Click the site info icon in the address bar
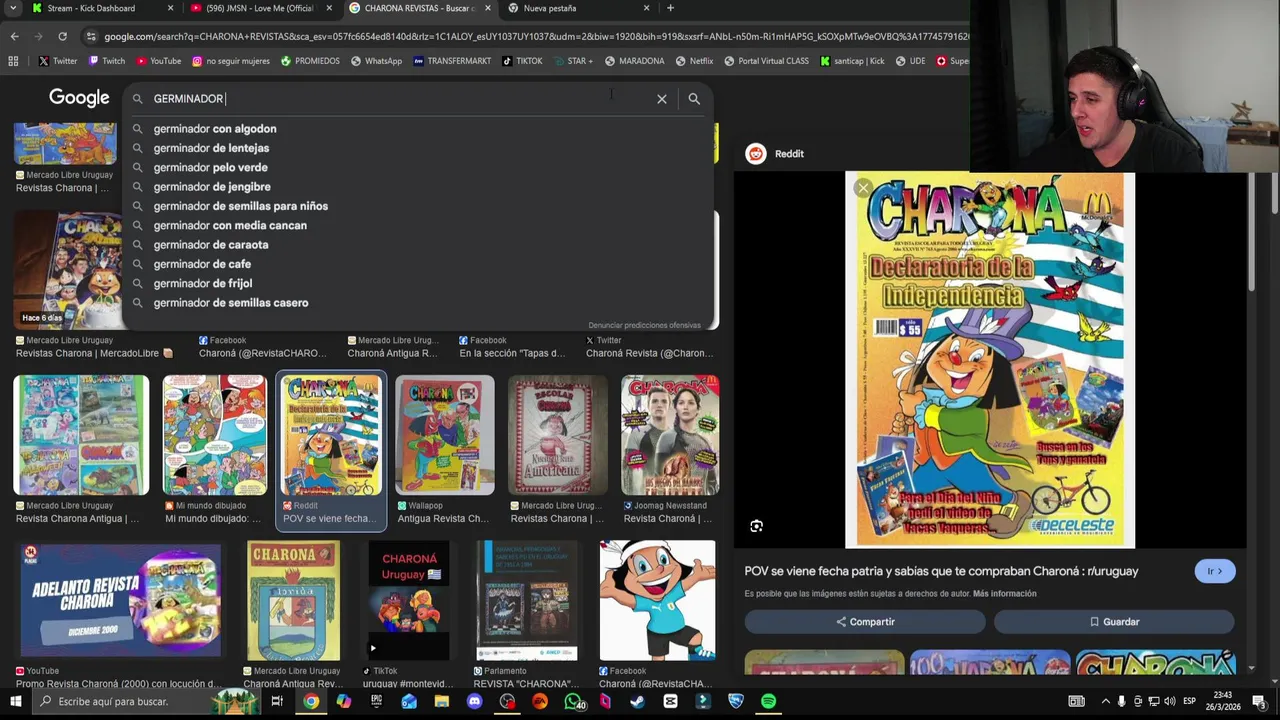Screen dimensions: 1280x720 [91, 36]
